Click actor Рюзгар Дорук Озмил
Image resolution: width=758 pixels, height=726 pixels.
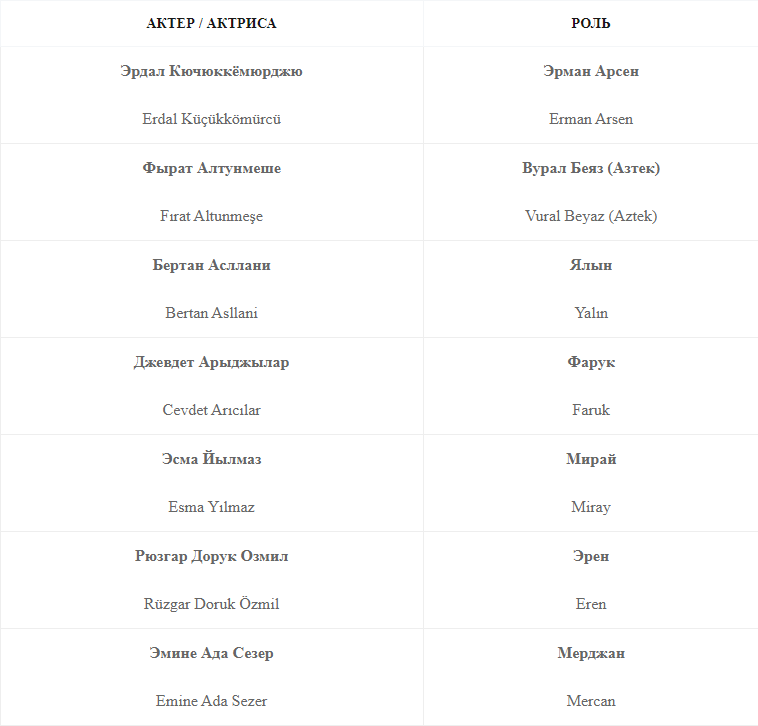[x=211, y=556]
